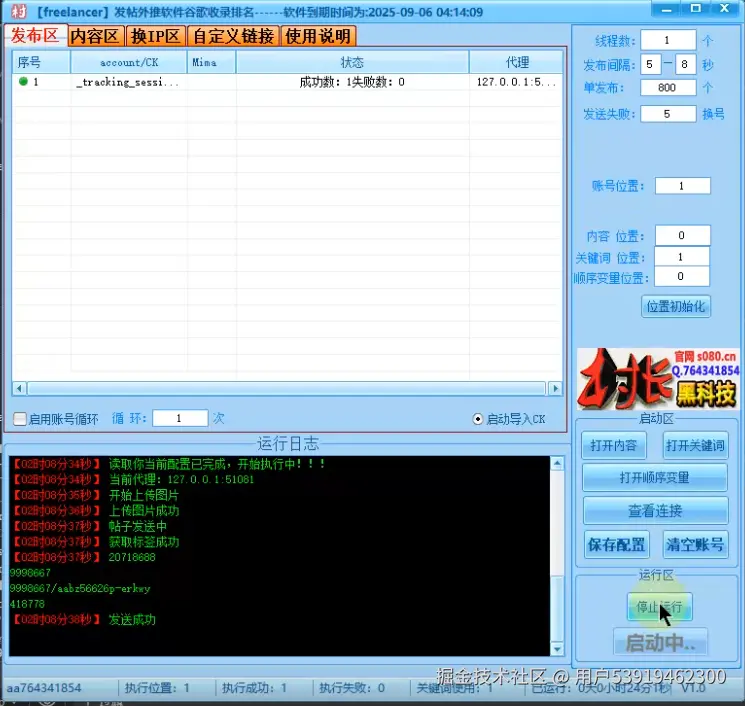Click the log panel scroll up arrow
The image size is (745, 706).
(557, 463)
